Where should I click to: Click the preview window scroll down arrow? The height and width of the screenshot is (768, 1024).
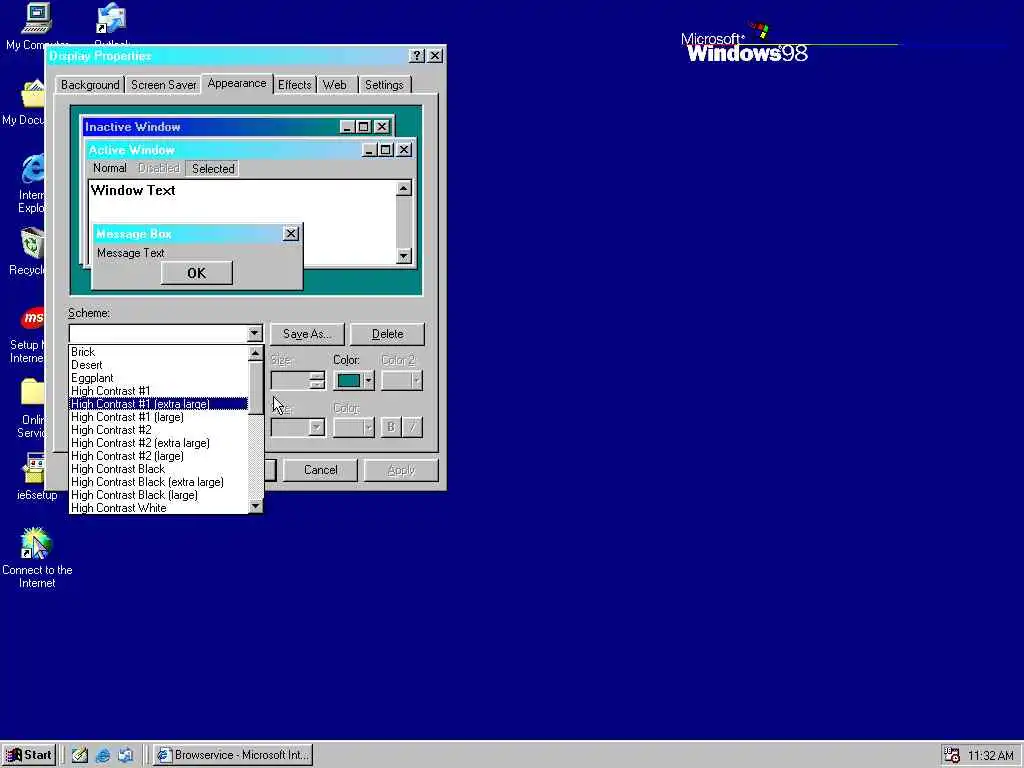pos(404,255)
